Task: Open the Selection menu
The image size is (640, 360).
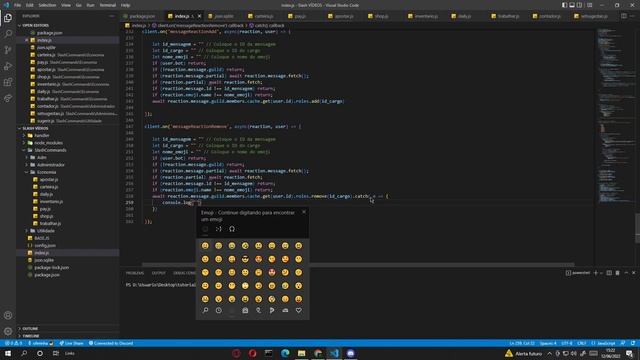Action: pyautogui.click(x=47, y=5)
